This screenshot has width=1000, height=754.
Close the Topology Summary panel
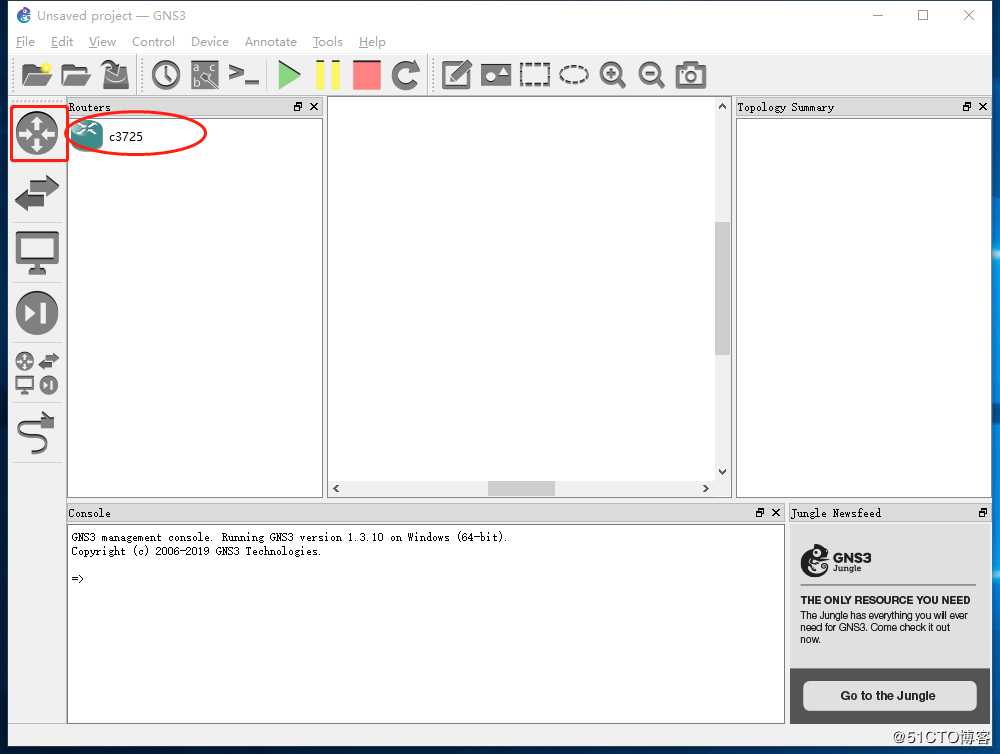(983, 107)
